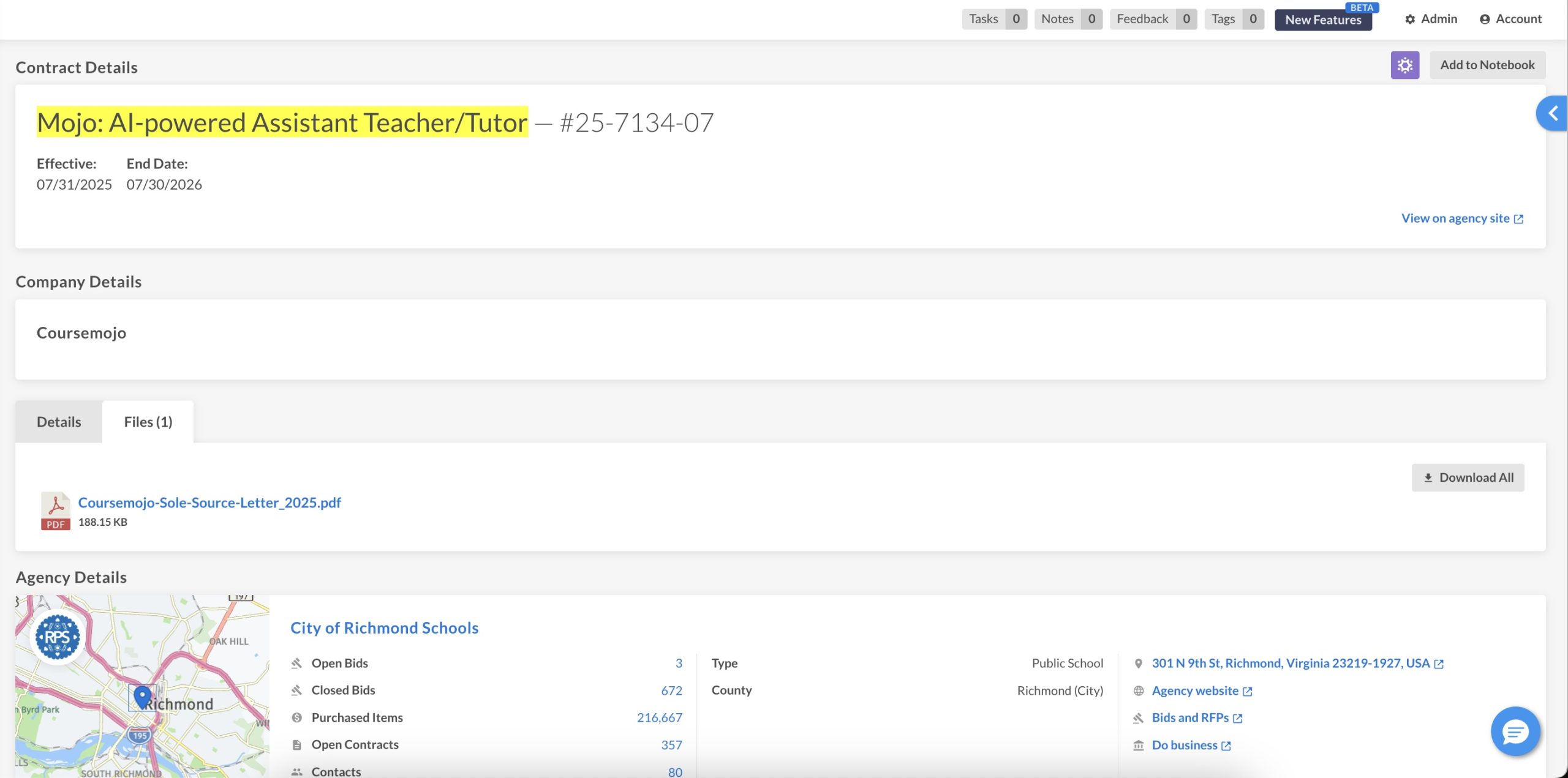
Task: Switch to the Details tab
Action: [59, 422]
